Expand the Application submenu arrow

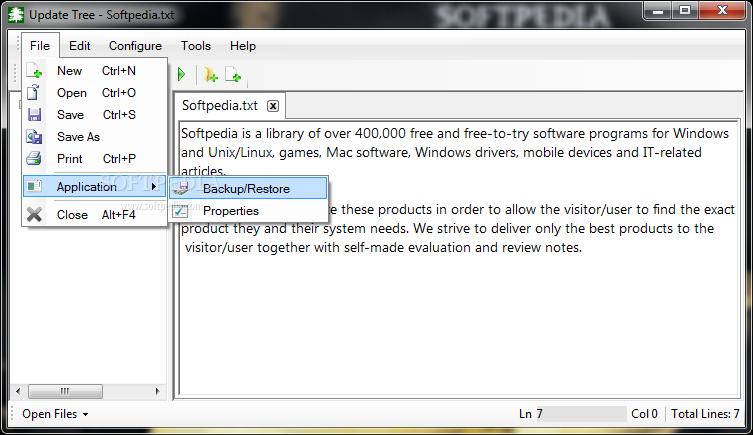click(x=154, y=186)
